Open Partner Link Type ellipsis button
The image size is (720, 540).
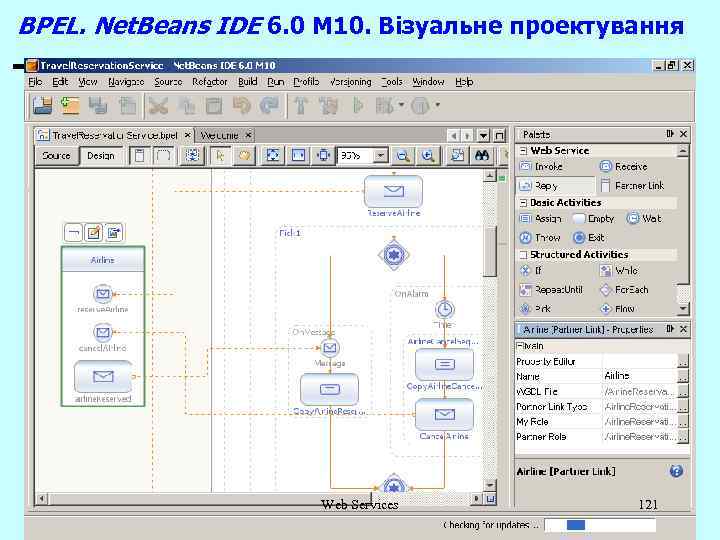click(683, 407)
